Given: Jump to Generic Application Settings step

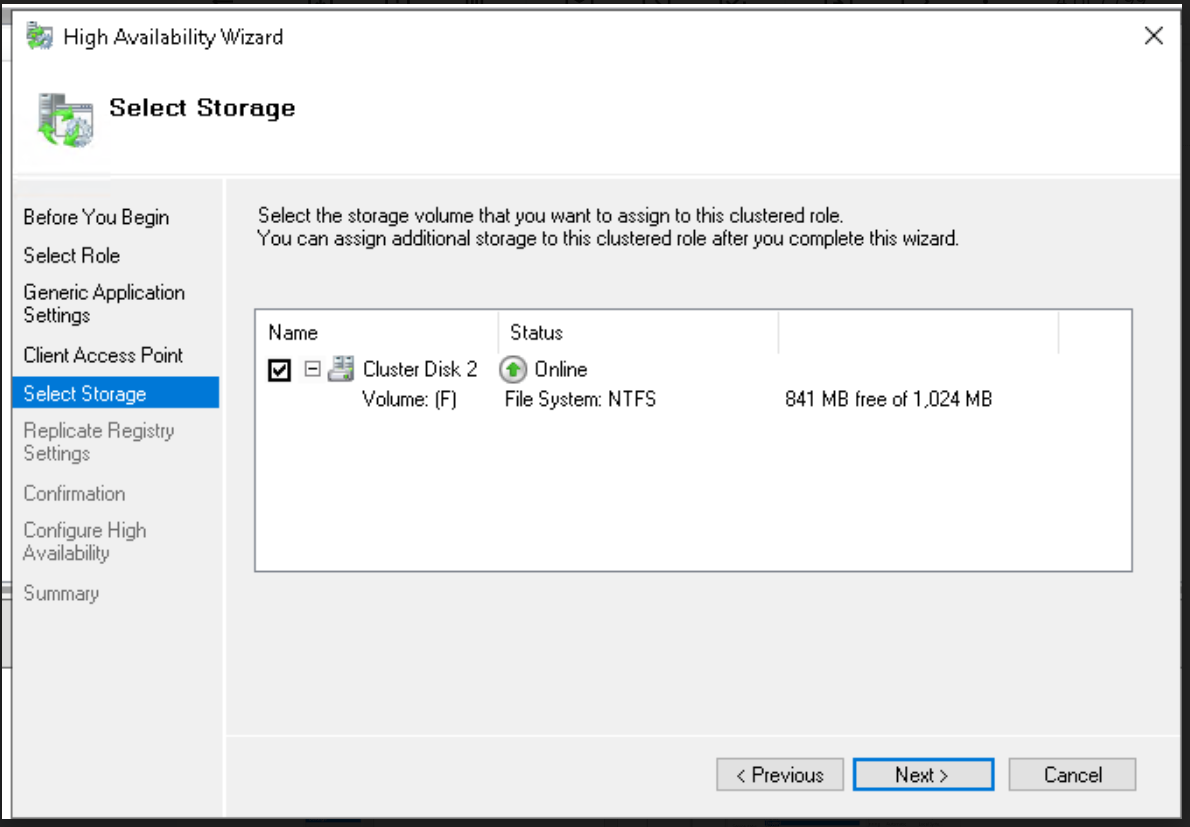Looking at the screenshot, I should (104, 303).
